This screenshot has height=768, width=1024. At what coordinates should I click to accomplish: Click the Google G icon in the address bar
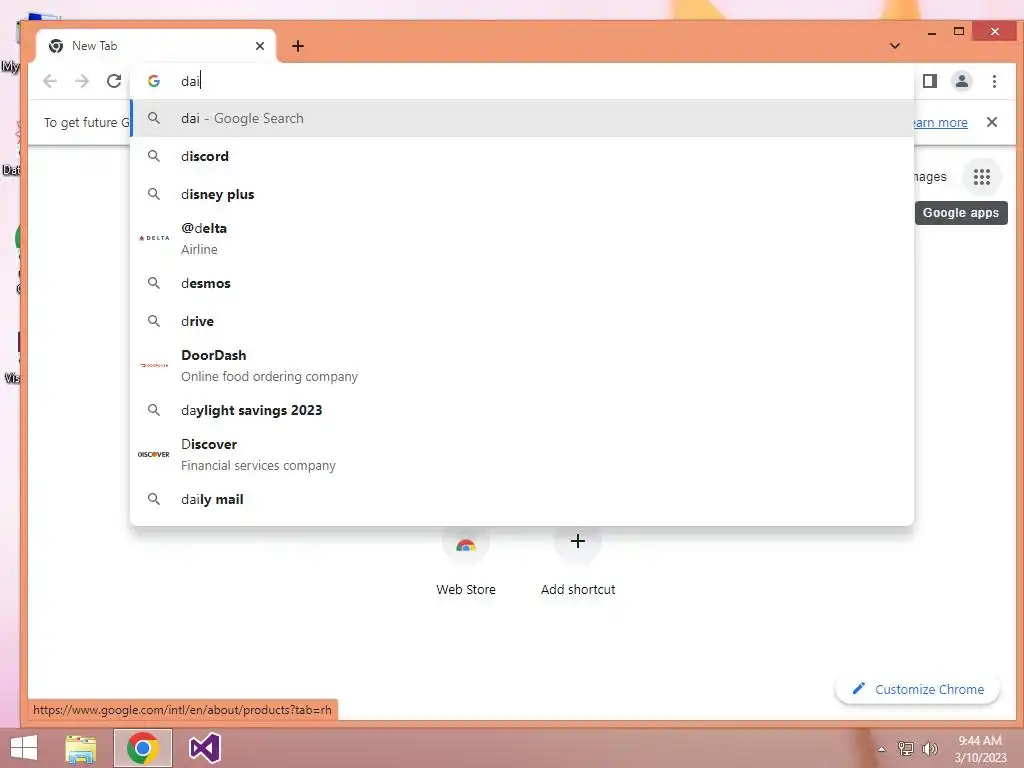(x=154, y=81)
